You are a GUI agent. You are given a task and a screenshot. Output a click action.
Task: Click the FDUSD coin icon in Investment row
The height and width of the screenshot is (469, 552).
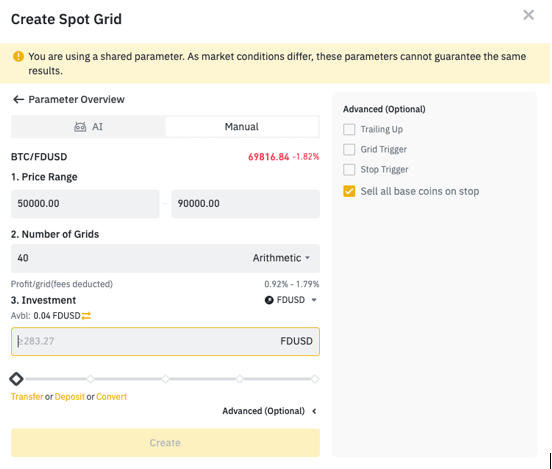pos(269,300)
